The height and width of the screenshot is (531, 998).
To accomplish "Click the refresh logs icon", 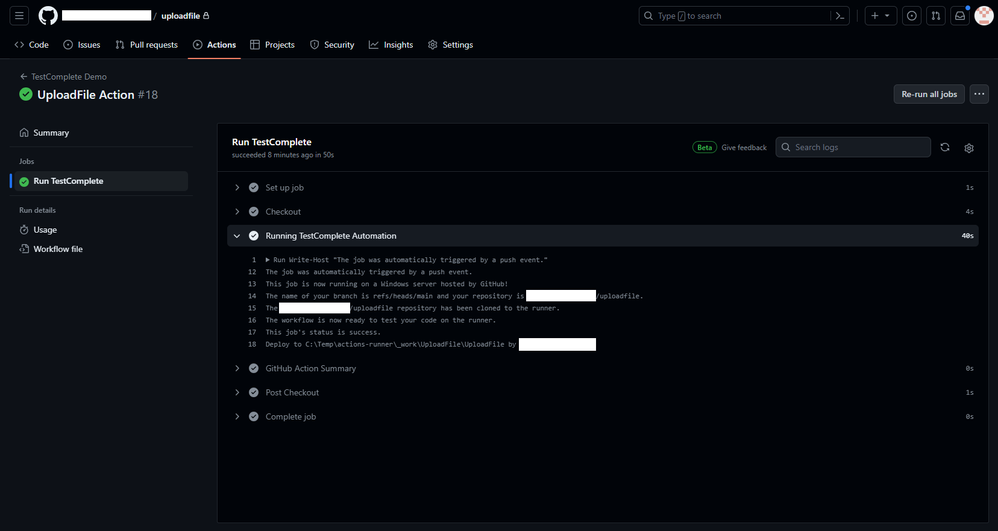I will pyautogui.click(x=944, y=148).
